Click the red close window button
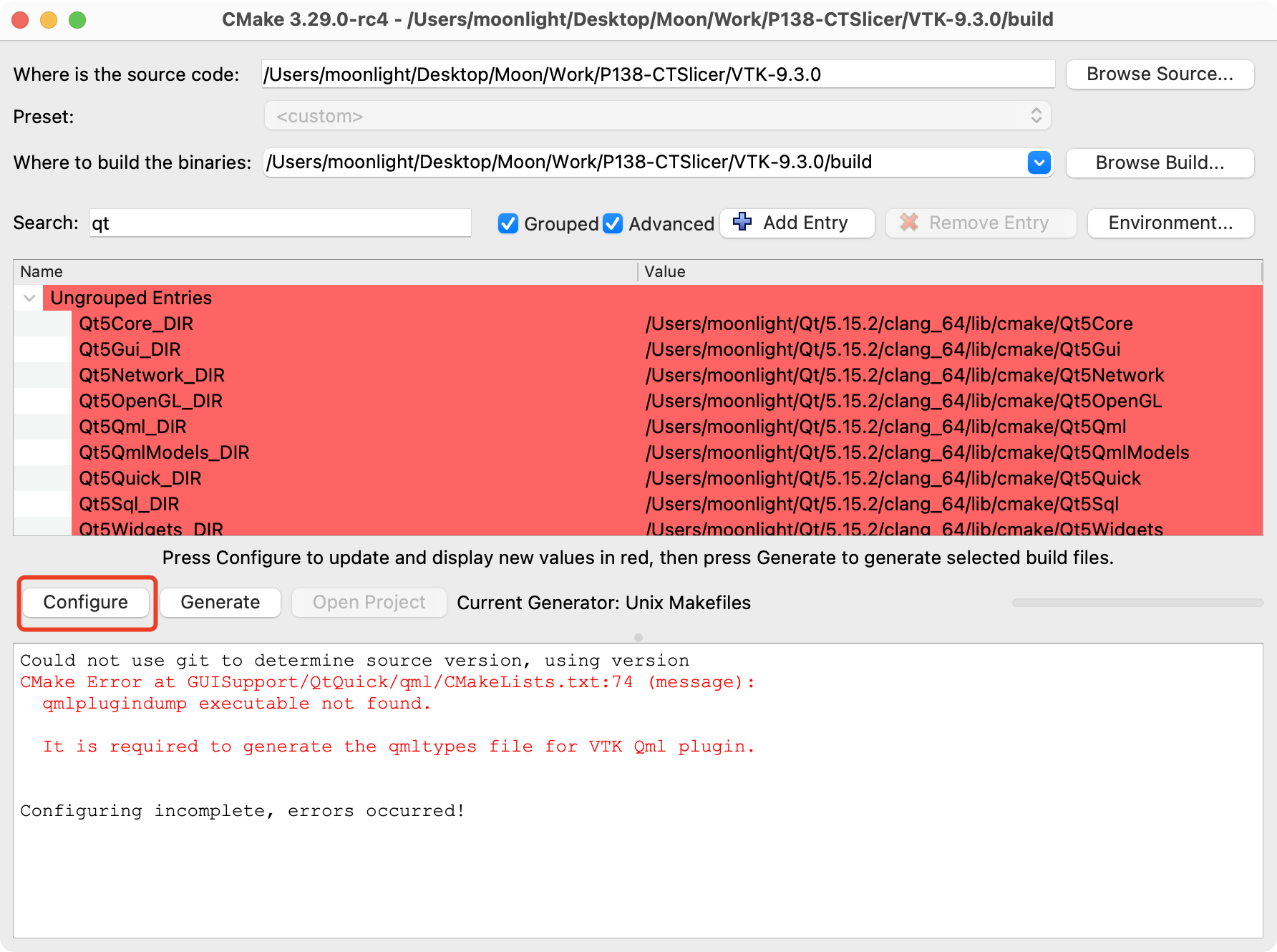Viewport: 1277px width, 952px height. coord(21,19)
